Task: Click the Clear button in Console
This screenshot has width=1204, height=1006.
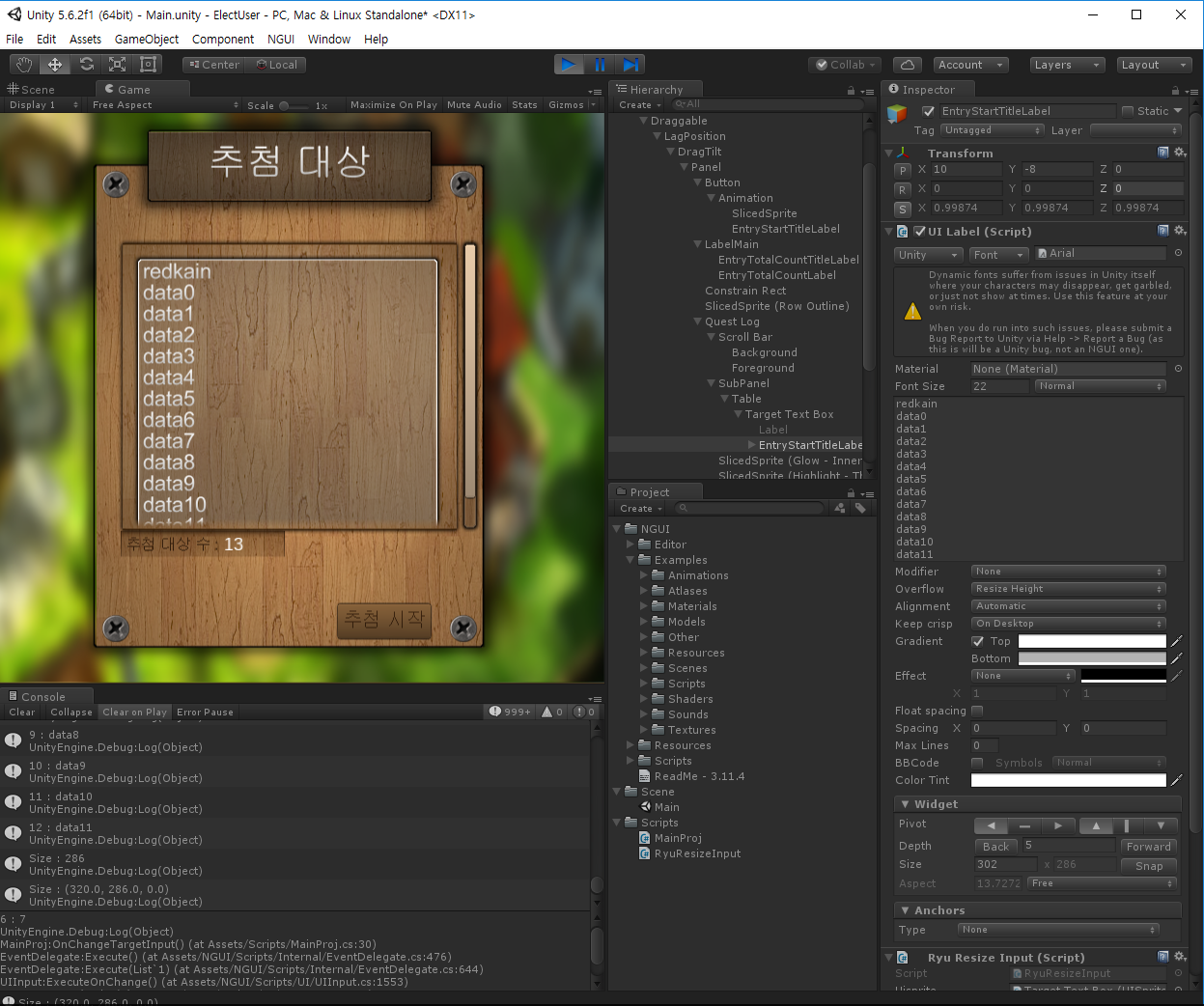Action: click(21, 713)
